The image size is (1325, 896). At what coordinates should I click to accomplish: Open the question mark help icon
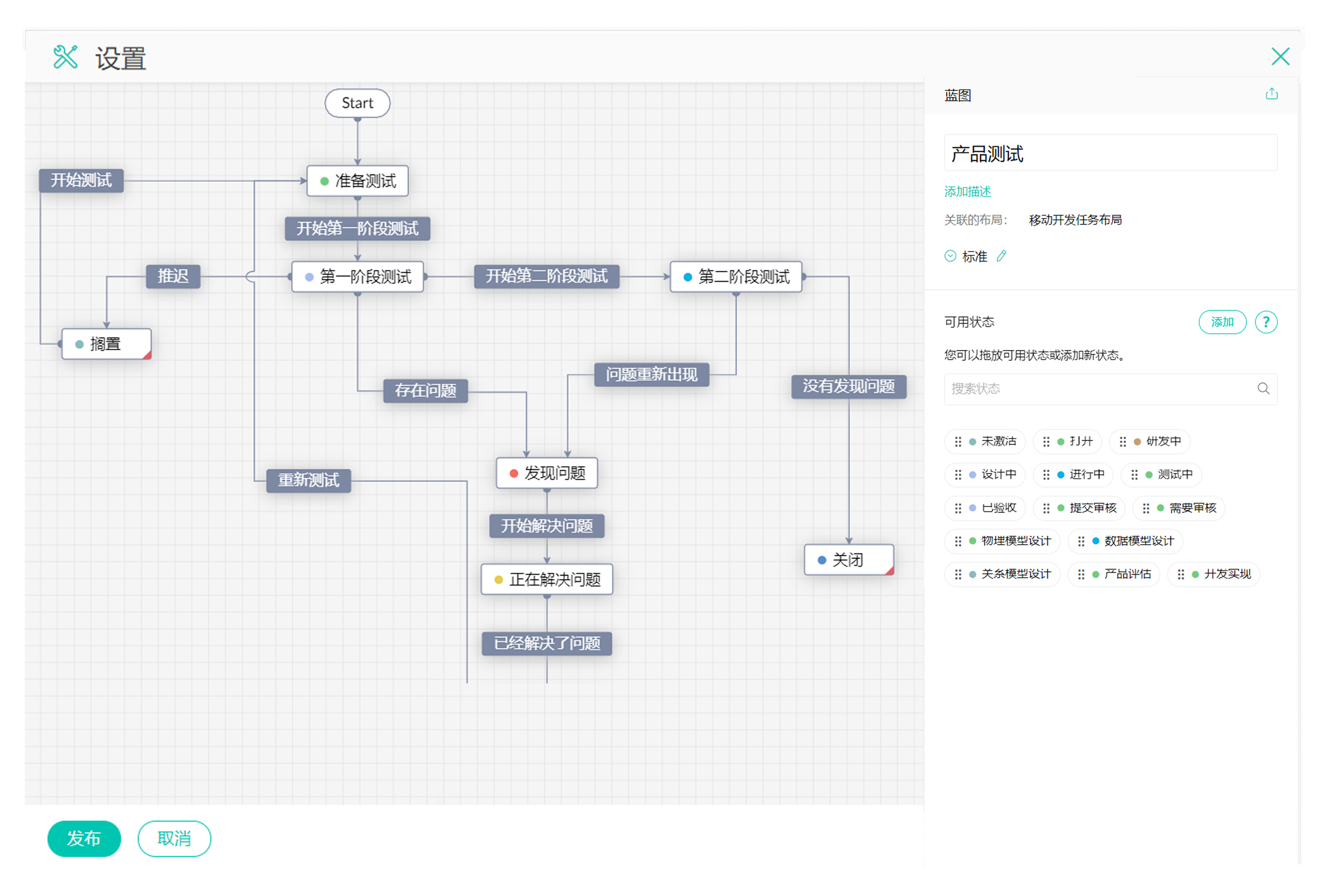(x=1266, y=322)
